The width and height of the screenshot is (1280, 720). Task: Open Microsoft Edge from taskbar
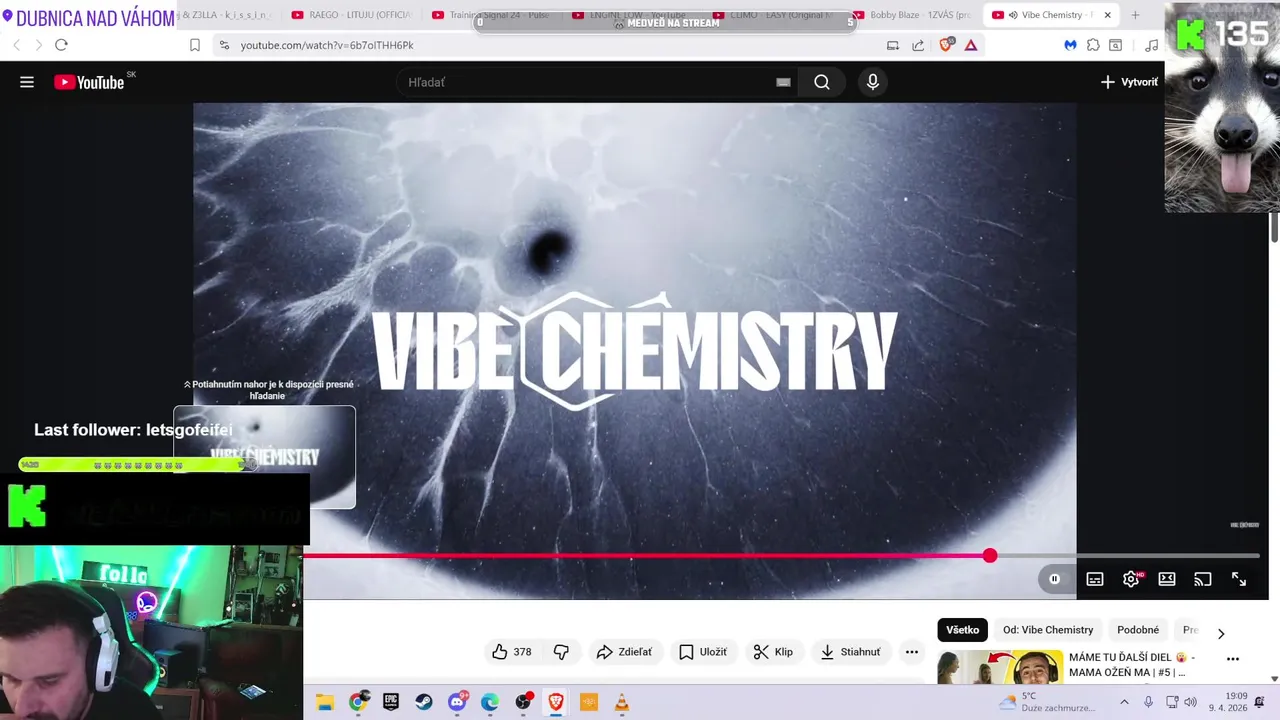(x=490, y=703)
